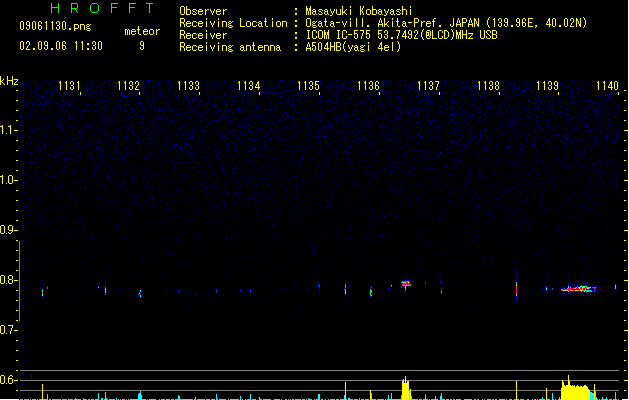This screenshot has width=629, height=400.
Task: Click the 1139 time axis label
Action: coord(547,86)
